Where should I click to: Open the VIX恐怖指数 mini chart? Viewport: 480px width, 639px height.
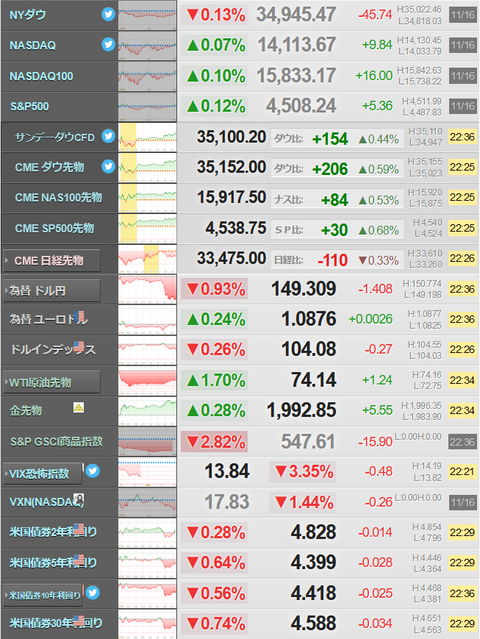148,472
